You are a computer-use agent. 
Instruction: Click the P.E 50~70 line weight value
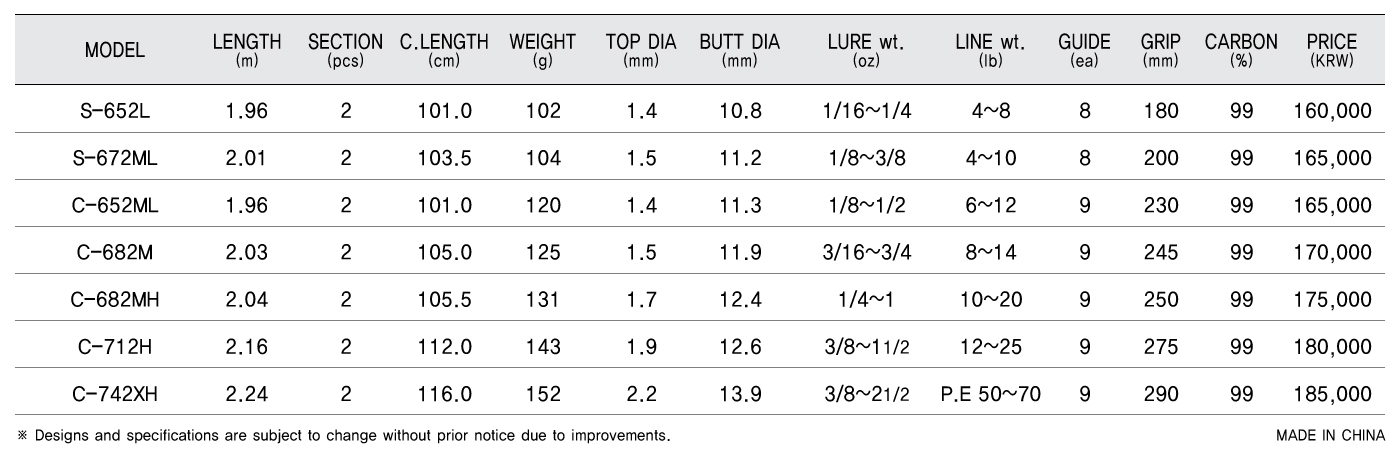pyautogui.click(x=991, y=393)
